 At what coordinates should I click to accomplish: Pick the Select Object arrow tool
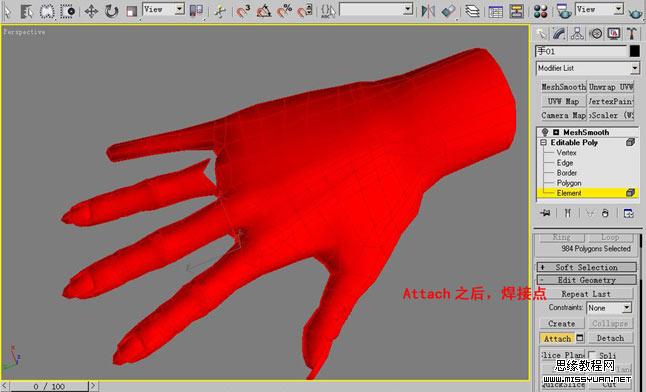7,11
